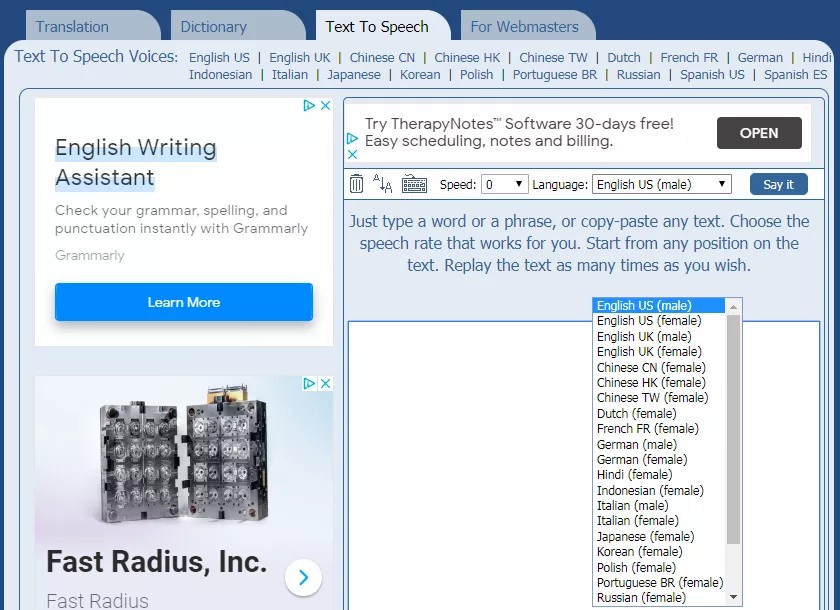840x610 pixels.
Task: Open the Dictionary tab
Action: point(213,27)
